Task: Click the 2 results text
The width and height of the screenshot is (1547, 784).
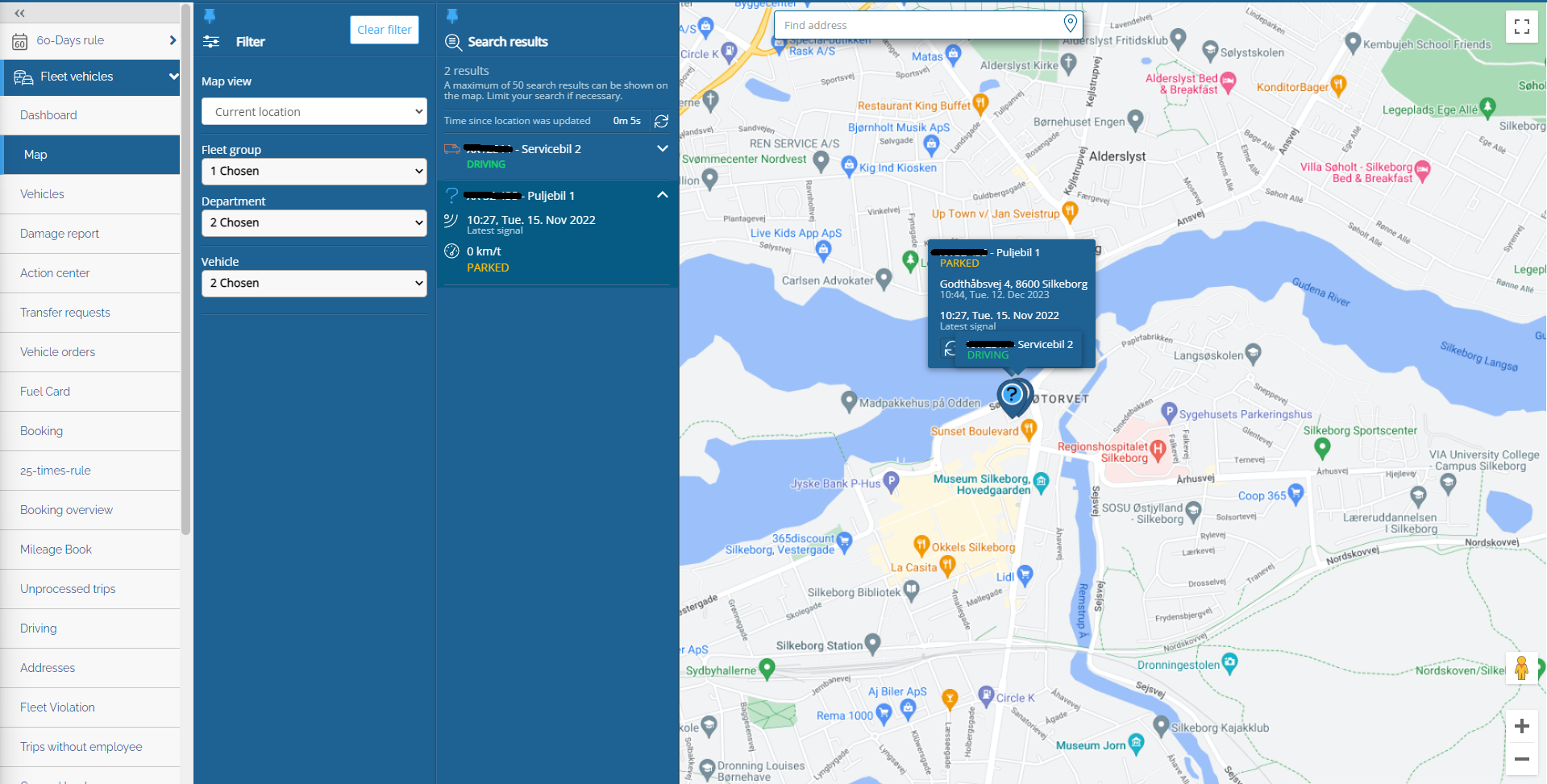Action: coord(467,71)
